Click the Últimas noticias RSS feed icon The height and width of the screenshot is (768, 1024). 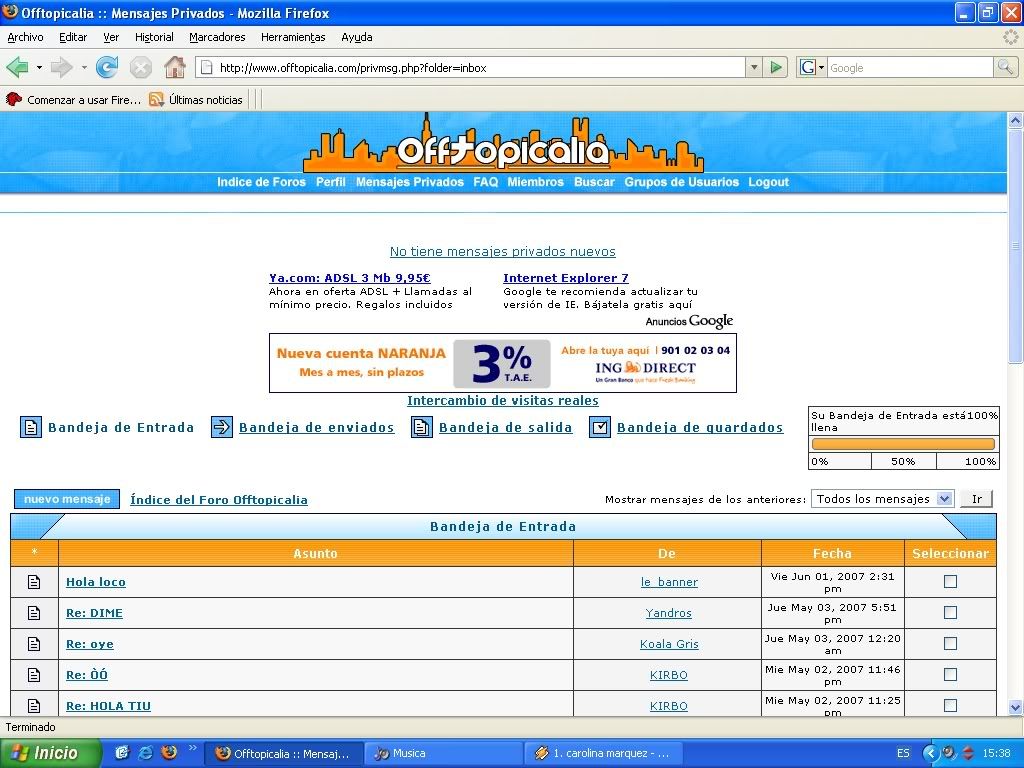click(x=156, y=100)
